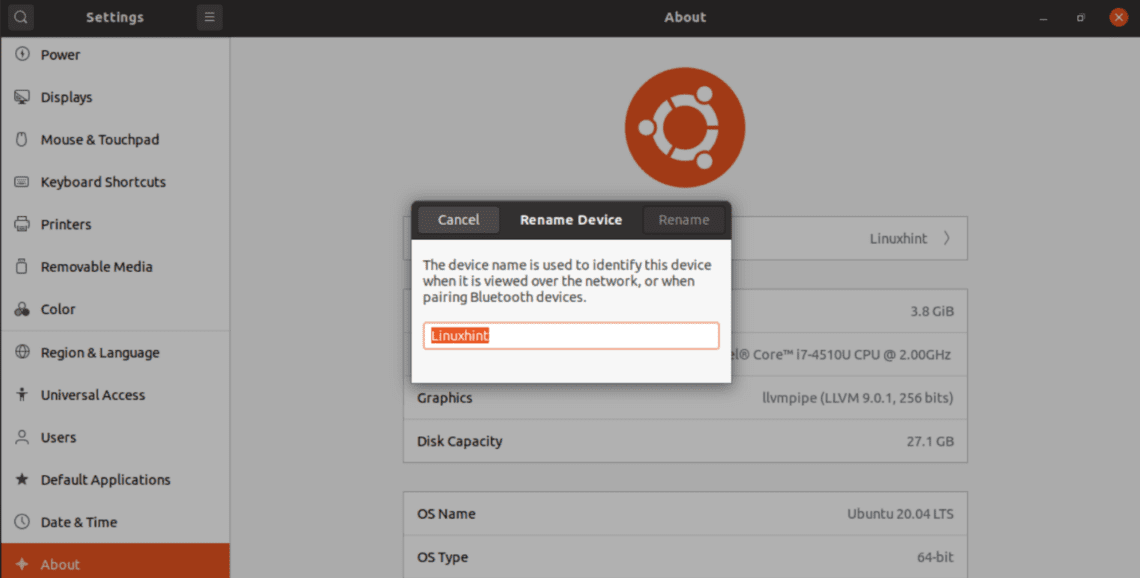The height and width of the screenshot is (578, 1140).
Task: Click the About title in header bar
Action: (x=685, y=17)
